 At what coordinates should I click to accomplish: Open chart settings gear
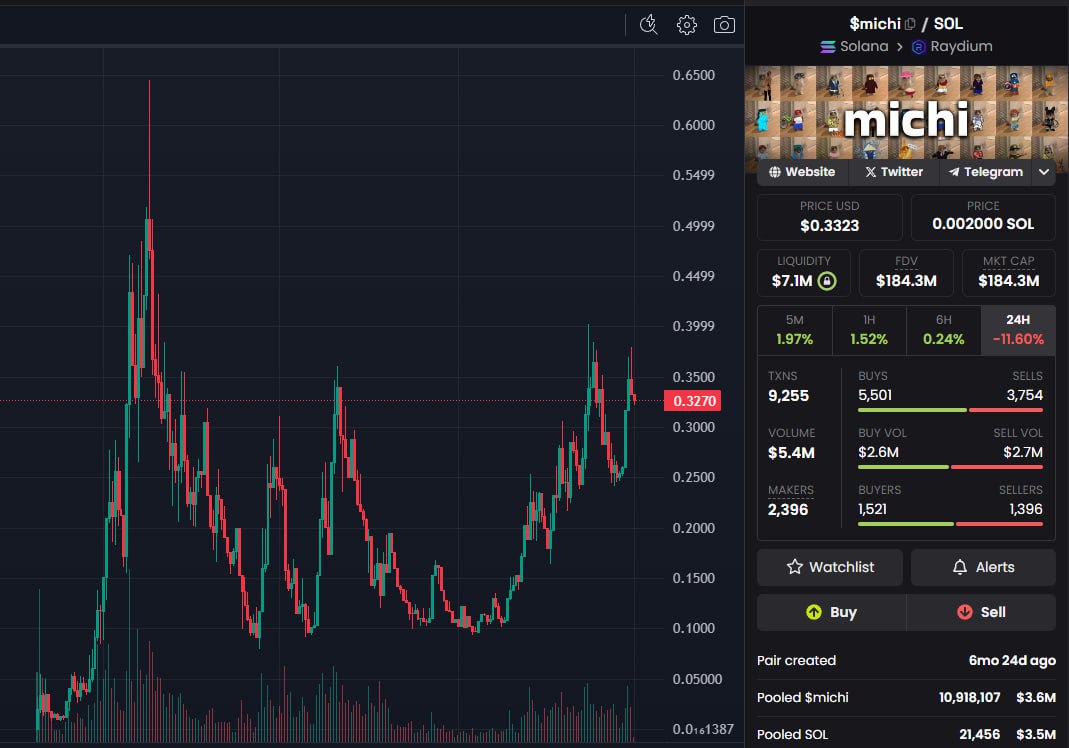687,25
